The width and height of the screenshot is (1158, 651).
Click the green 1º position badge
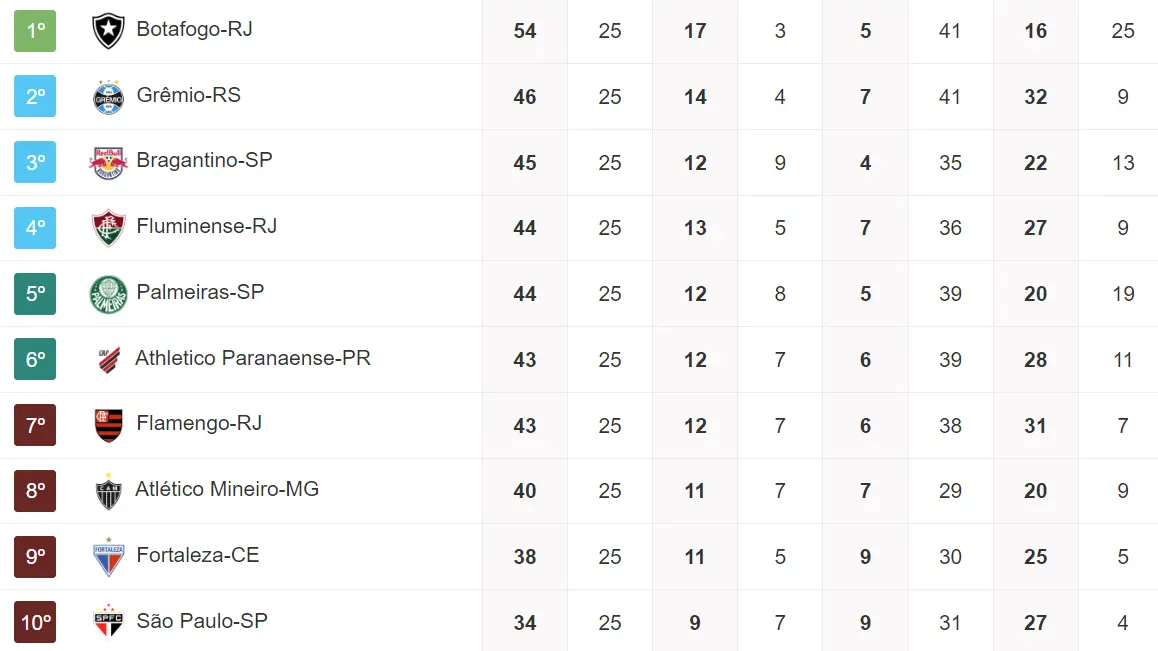(x=35, y=31)
